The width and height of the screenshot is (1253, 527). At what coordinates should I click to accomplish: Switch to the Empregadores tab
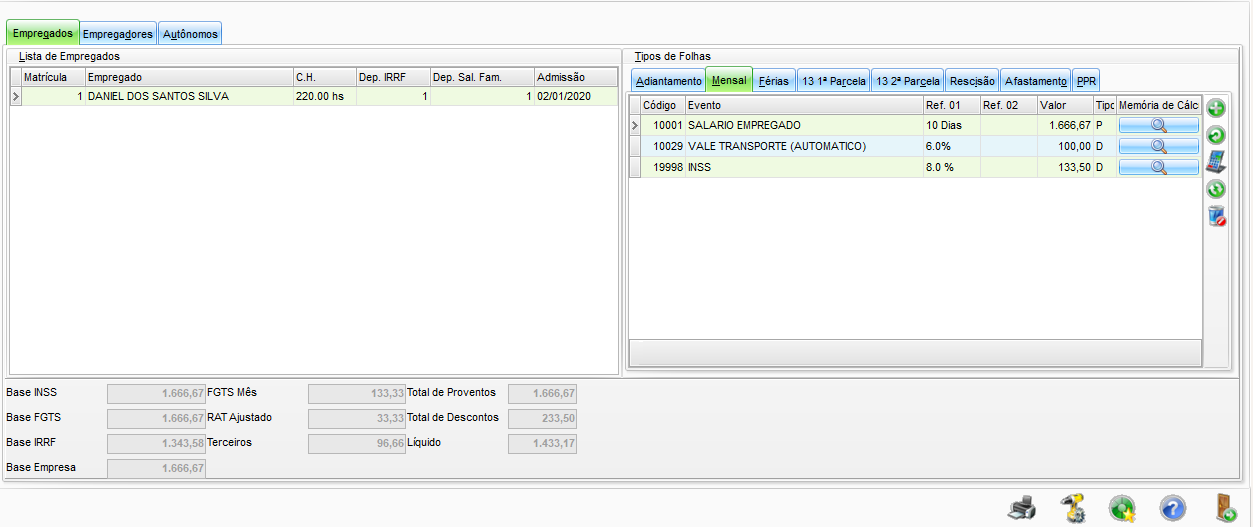(118, 34)
